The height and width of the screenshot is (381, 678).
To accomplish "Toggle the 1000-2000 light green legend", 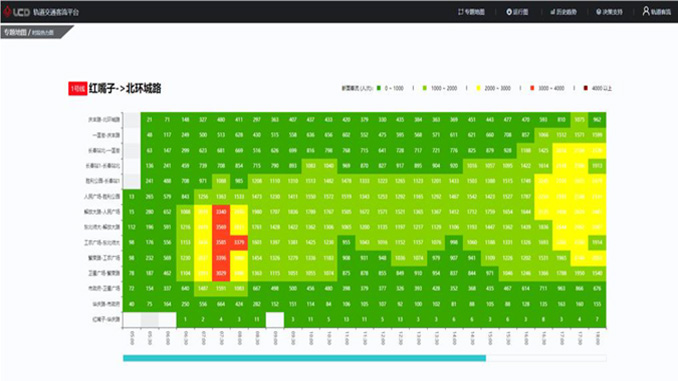I will tap(439, 88).
